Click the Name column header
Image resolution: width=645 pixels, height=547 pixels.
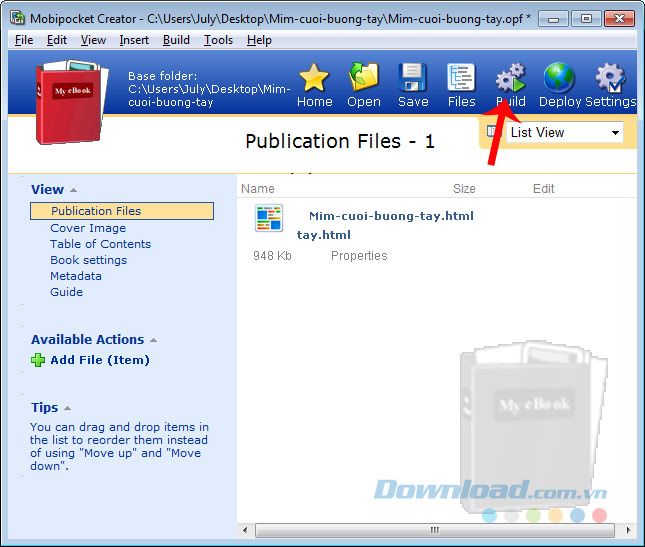(258, 189)
